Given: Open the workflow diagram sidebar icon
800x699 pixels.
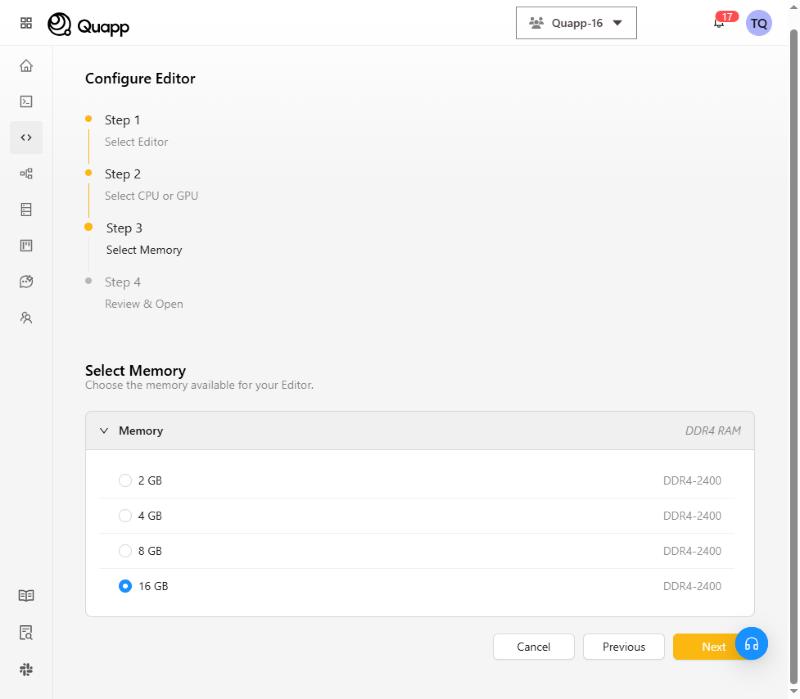Looking at the screenshot, I should 26,173.
